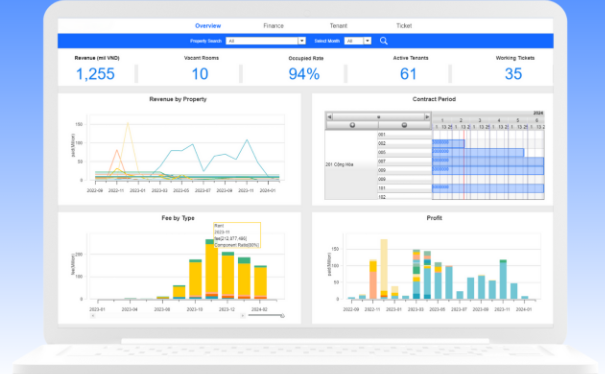Select room row 101 in Contract Period
606x374 pixels.
(404, 188)
